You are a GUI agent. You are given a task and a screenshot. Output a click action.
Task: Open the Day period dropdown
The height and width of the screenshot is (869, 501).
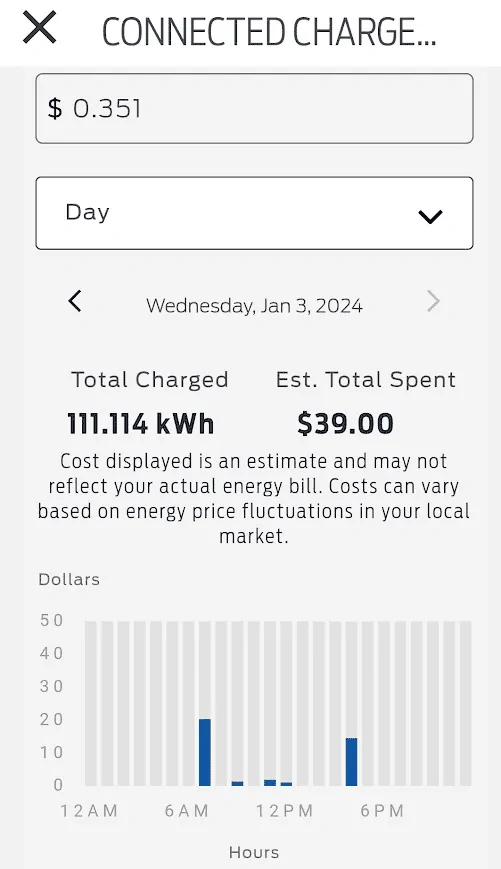pyautogui.click(x=254, y=213)
